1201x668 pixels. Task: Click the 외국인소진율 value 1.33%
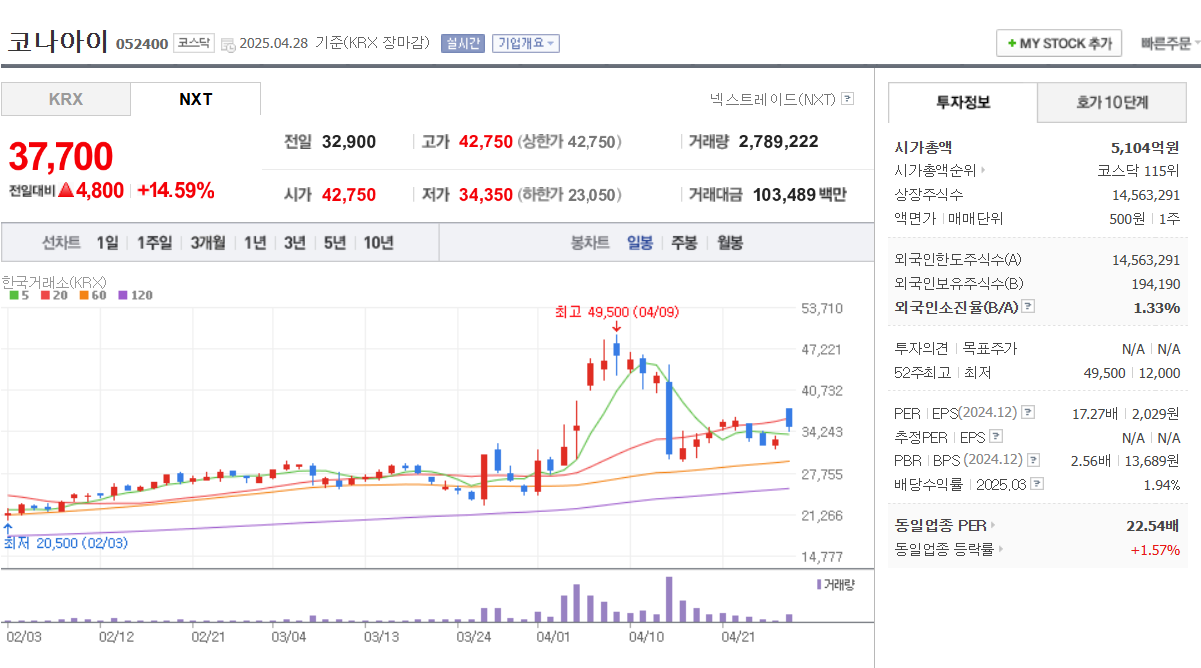[x=1157, y=307]
